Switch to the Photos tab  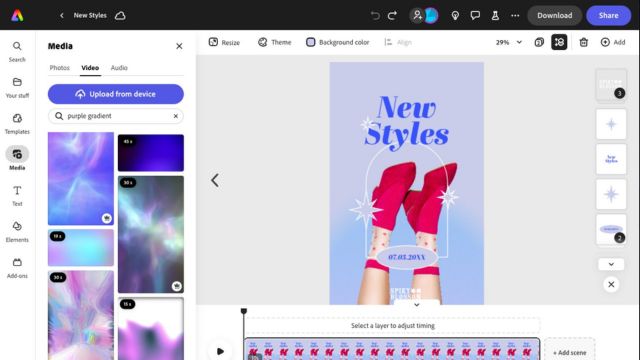pos(60,68)
